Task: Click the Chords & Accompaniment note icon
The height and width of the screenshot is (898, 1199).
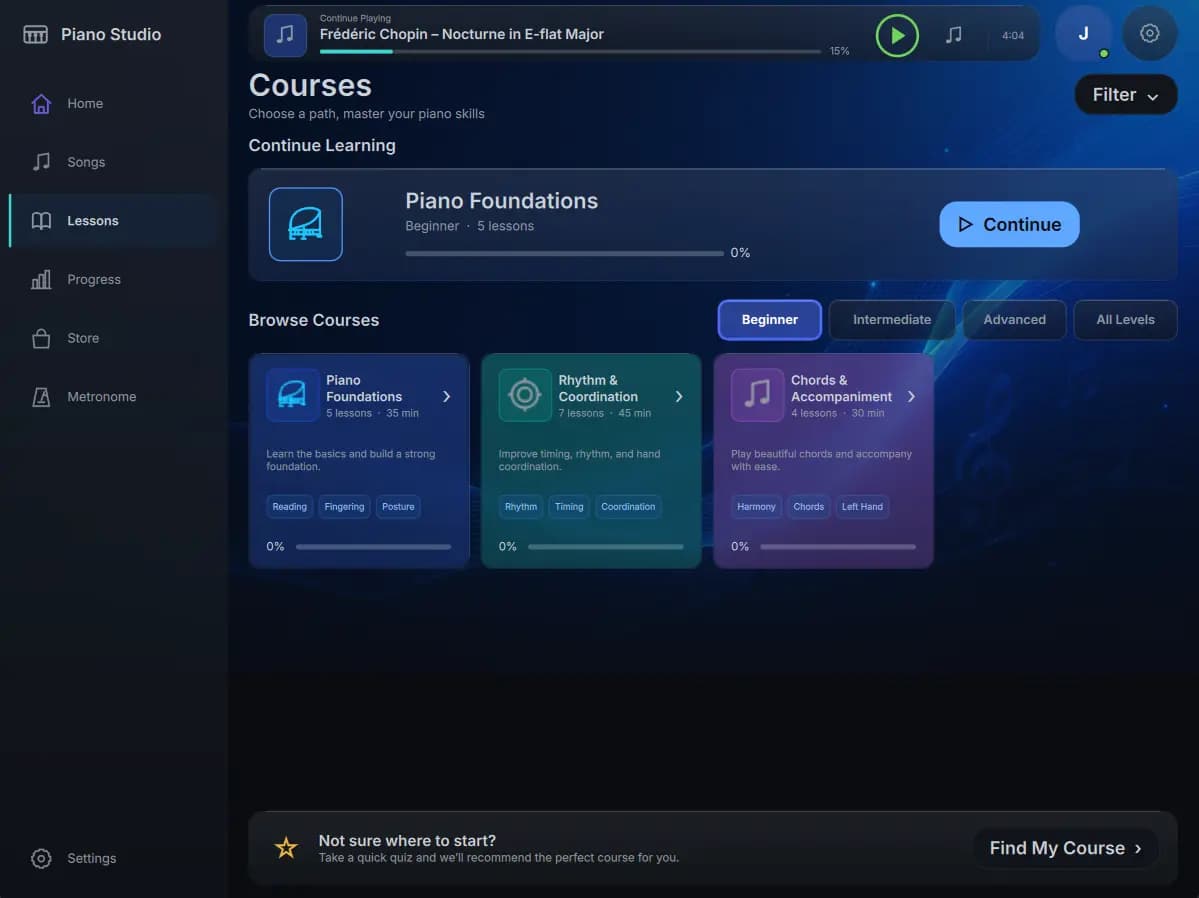Action: 757,395
